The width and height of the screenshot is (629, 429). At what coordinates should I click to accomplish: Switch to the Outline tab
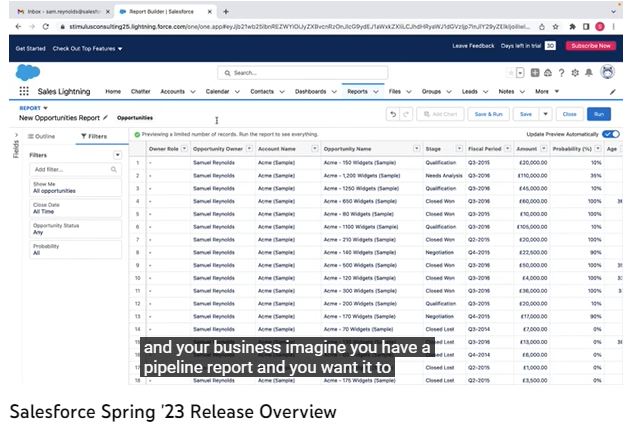[x=41, y=136]
